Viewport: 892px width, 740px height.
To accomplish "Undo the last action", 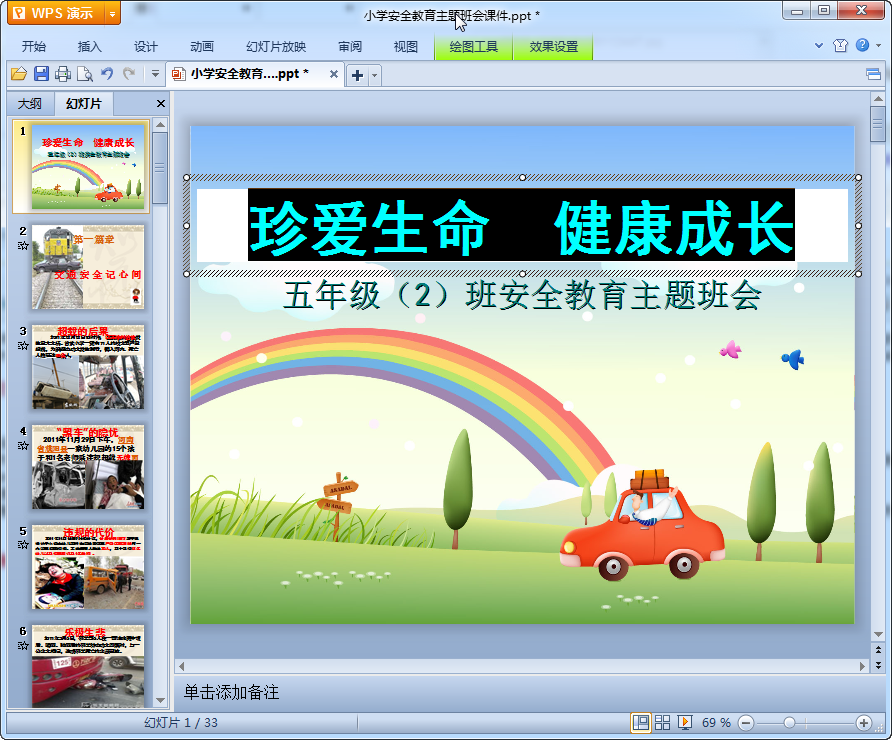I will tap(107, 73).
